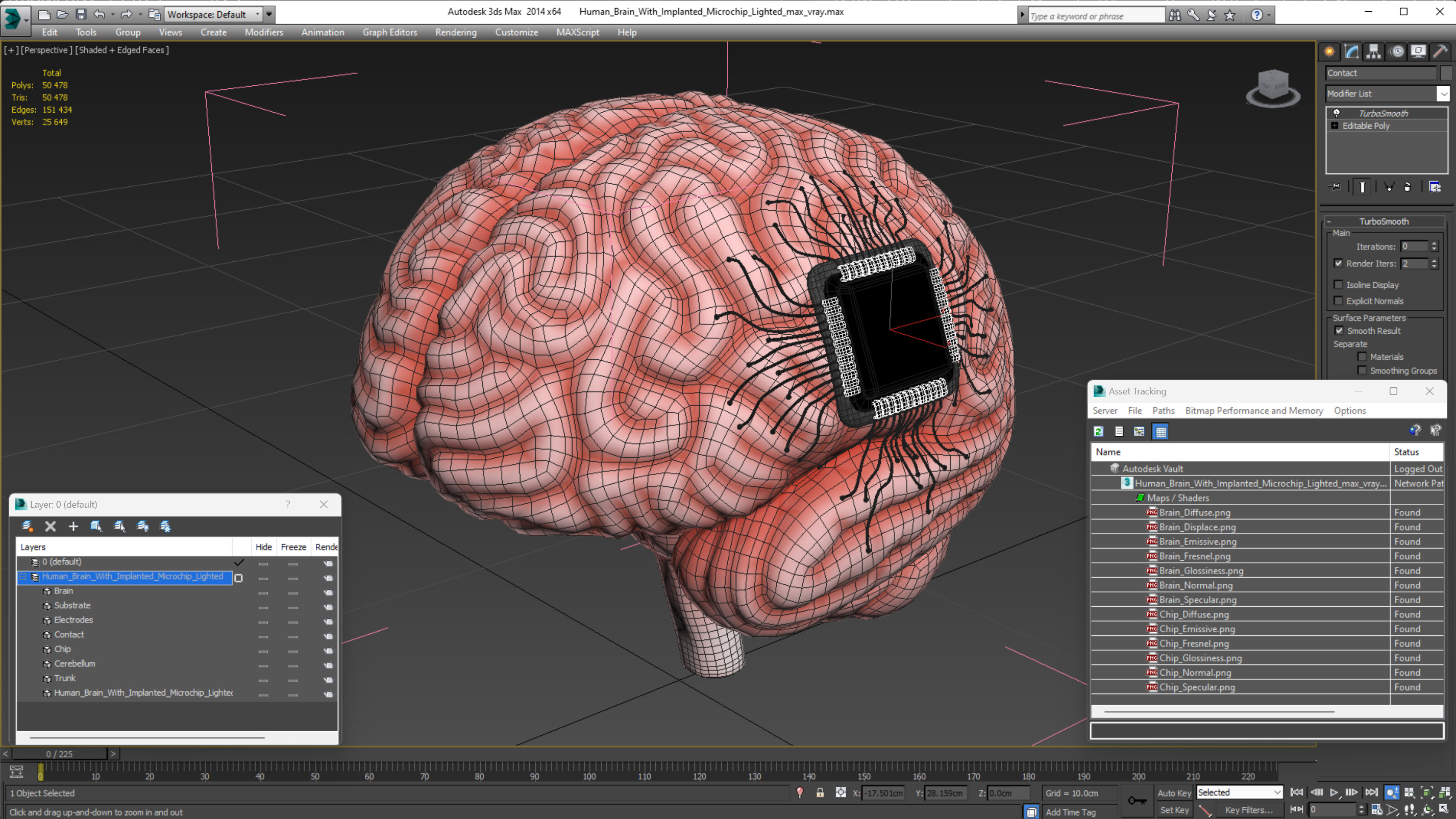Enable the Separate by Materials checkbox
Screen dimensions: 1456x819
1362,357
